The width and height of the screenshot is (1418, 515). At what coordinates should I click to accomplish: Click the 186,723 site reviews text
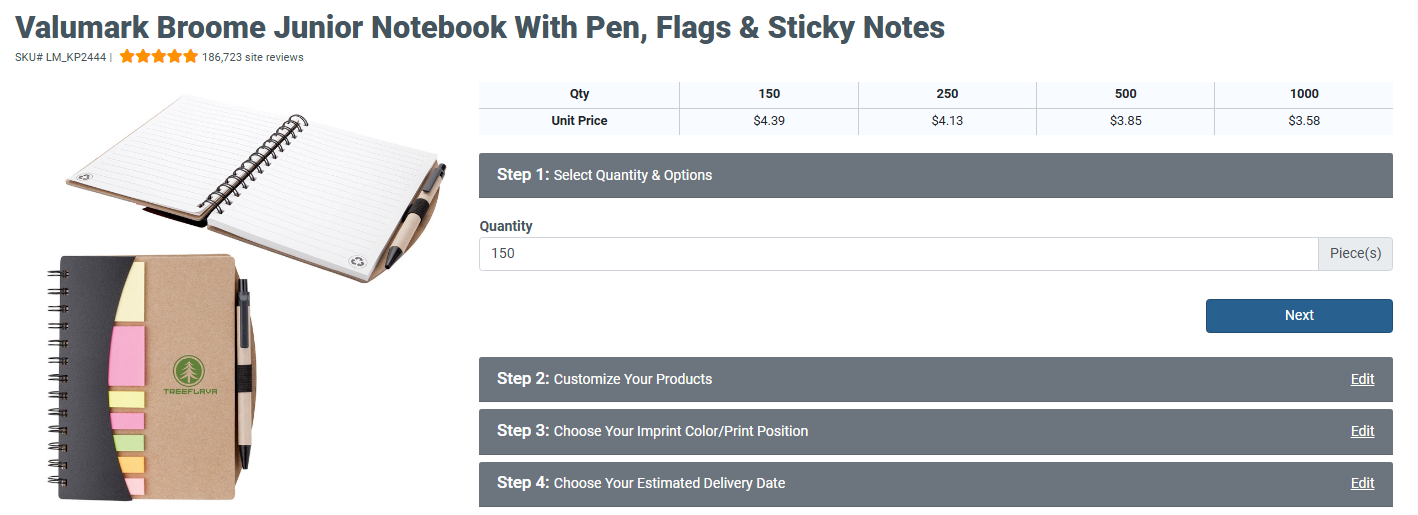[x=252, y=57]
